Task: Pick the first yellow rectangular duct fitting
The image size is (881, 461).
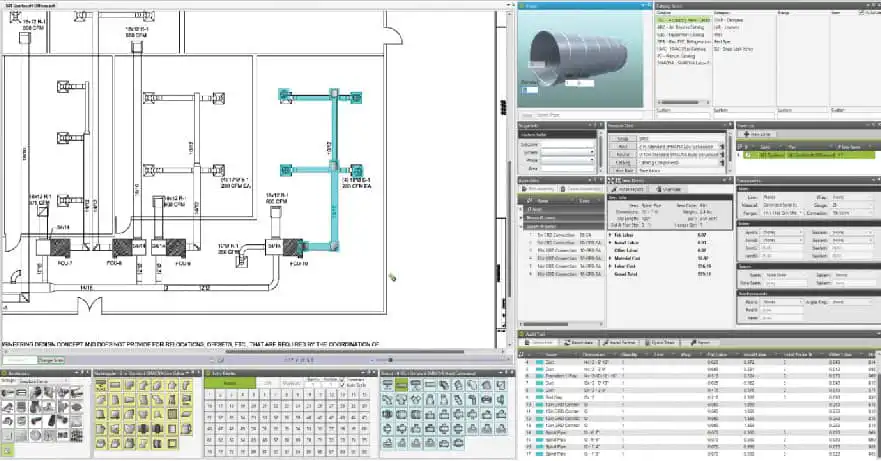Action: pos(102,385)
